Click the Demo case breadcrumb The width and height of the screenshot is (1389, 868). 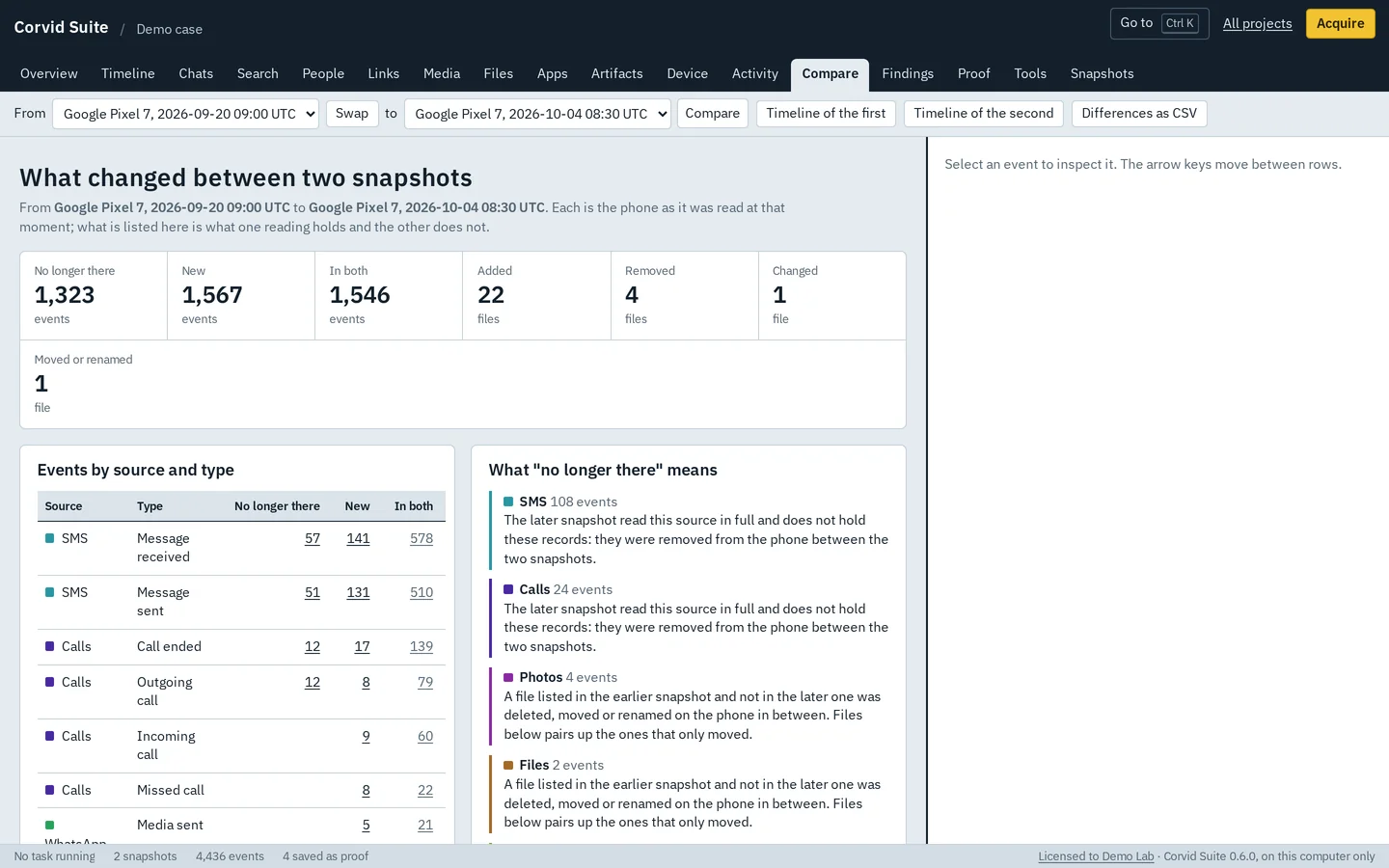point(170,30)
